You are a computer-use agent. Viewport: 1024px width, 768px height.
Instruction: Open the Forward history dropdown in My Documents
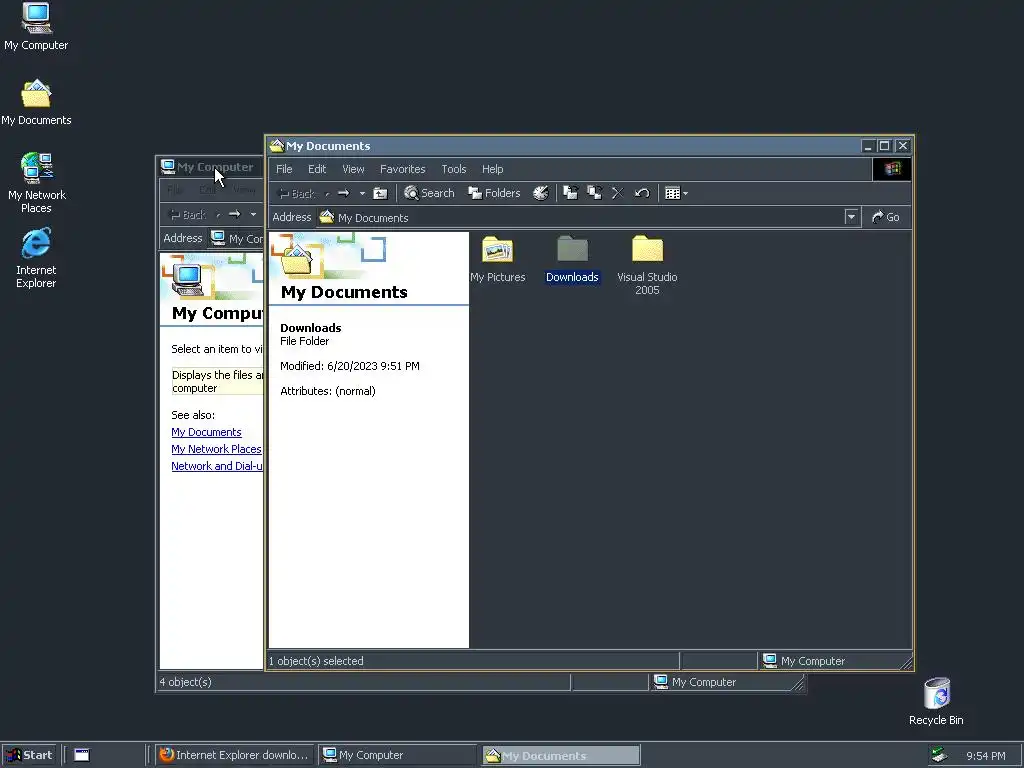pyautogui.click(x=362, y=193)
